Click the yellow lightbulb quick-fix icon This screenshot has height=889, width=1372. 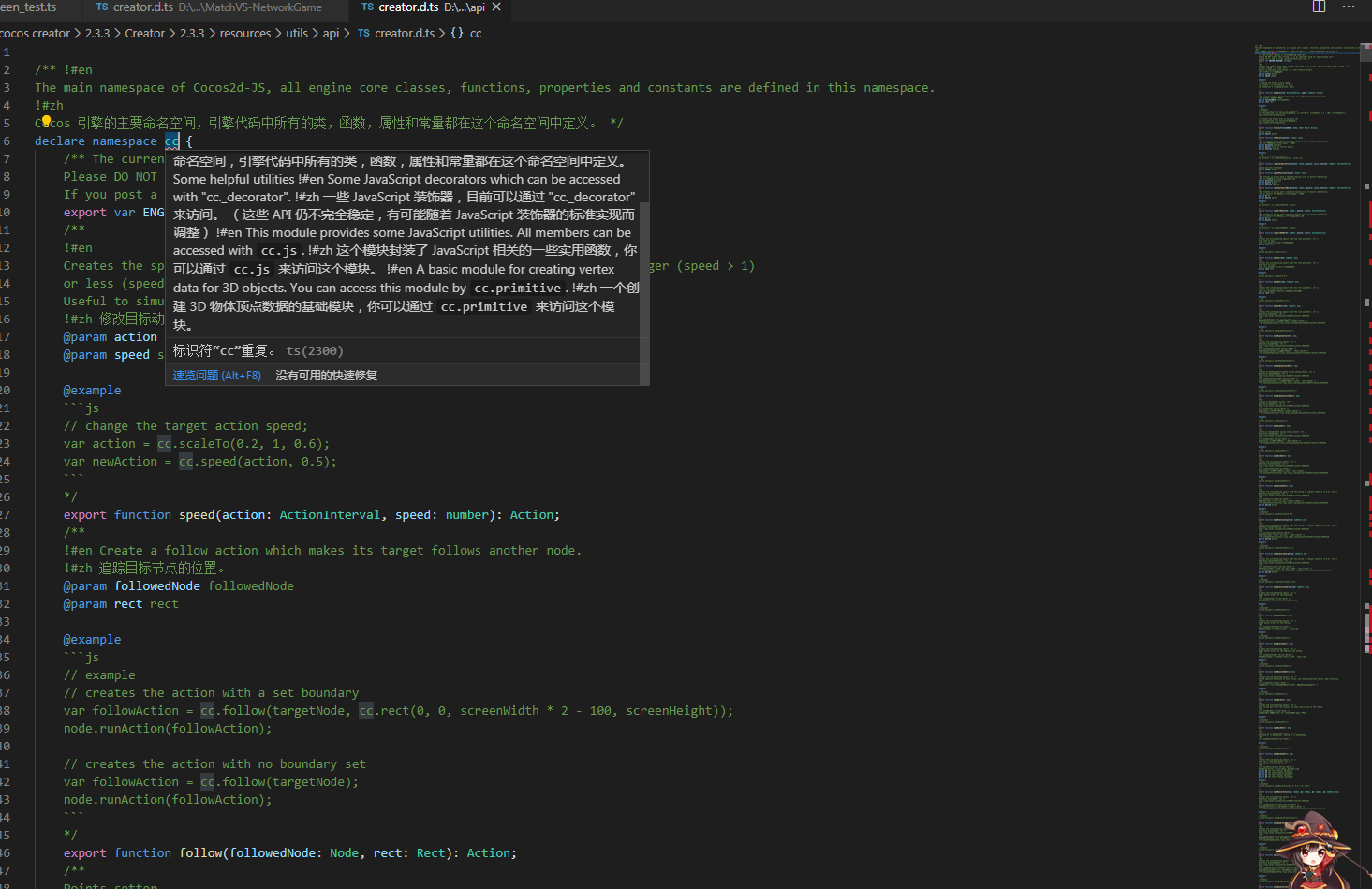pos(46,121)
